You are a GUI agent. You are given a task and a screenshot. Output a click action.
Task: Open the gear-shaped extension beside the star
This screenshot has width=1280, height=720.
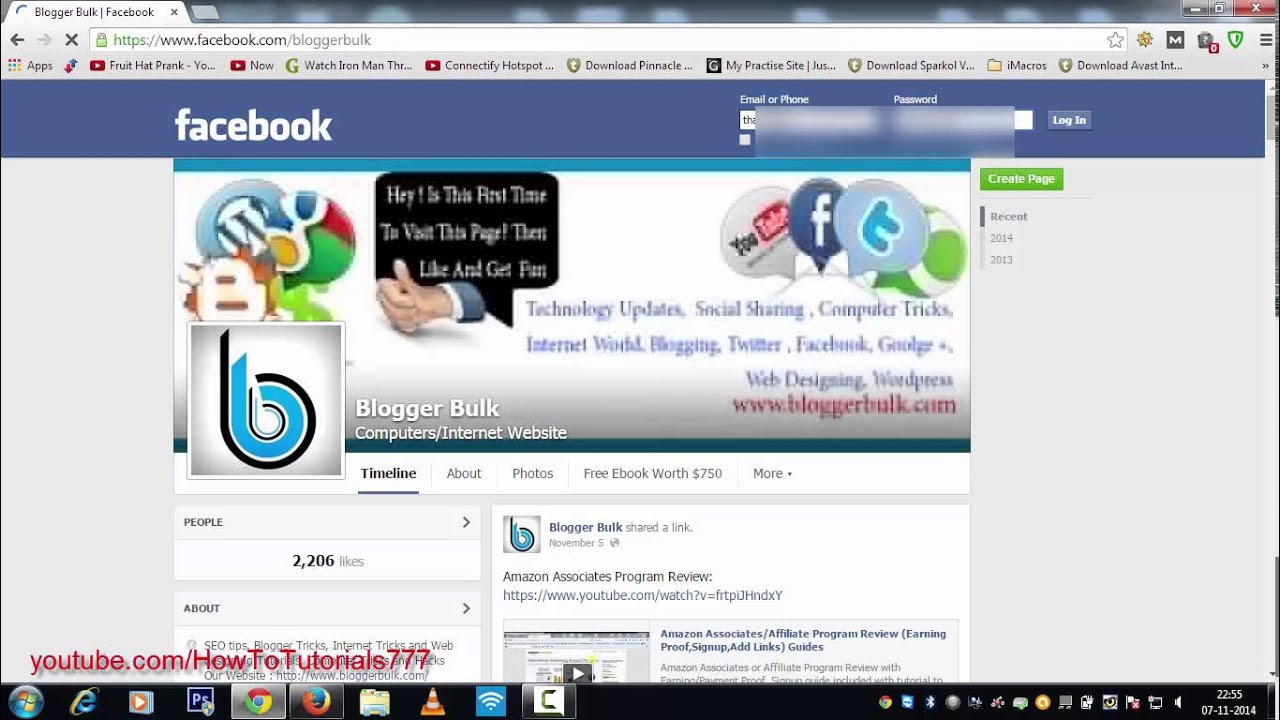coord(1145,40)
